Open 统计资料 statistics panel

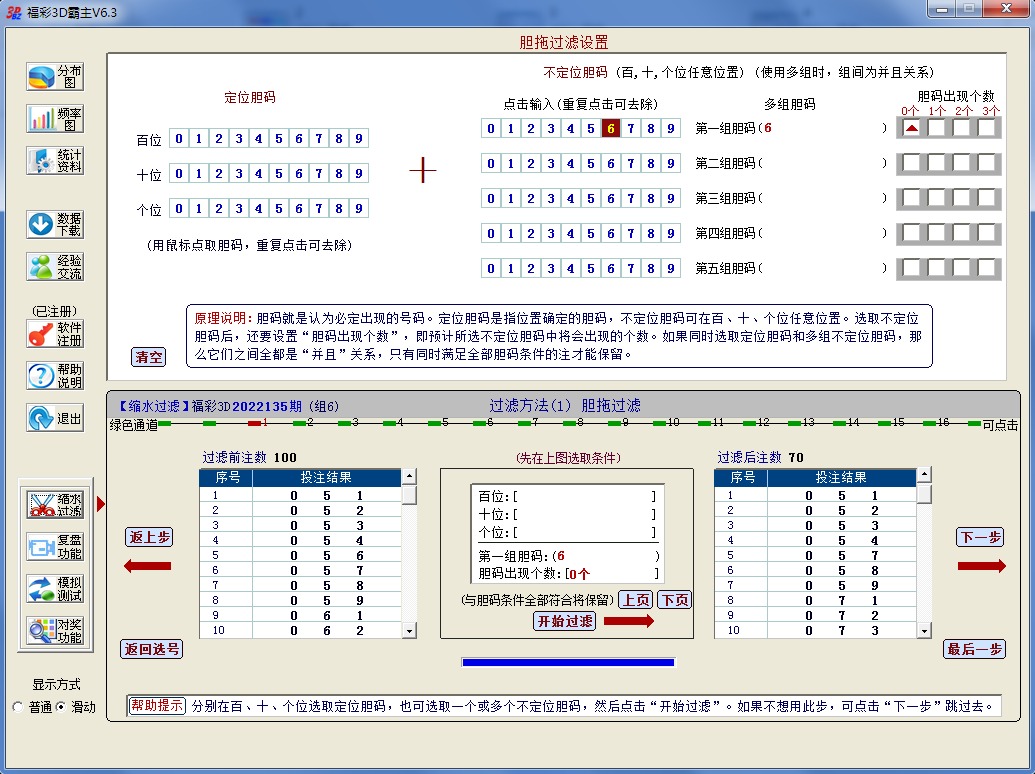pos(55,161)
